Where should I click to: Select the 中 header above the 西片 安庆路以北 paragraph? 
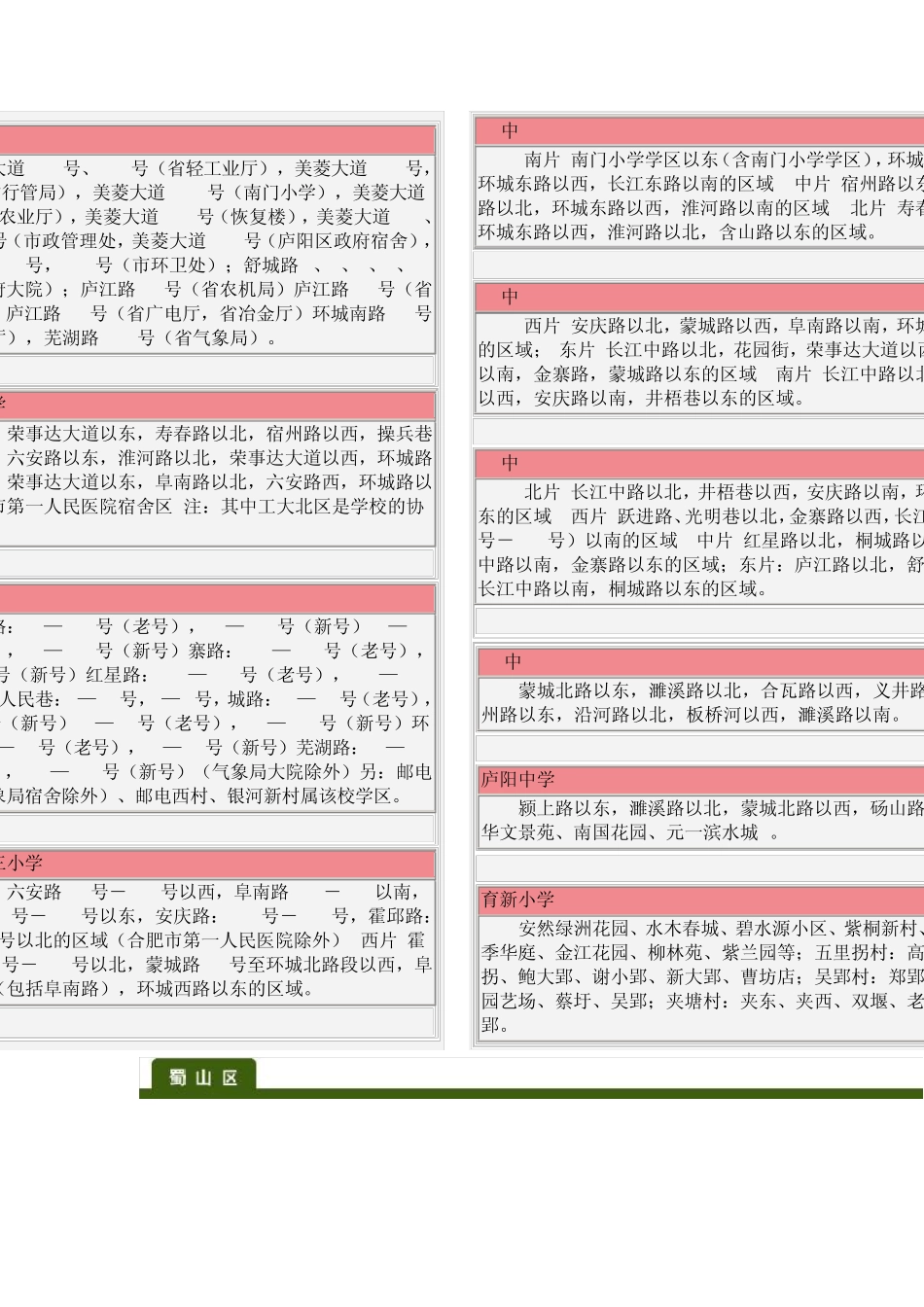pos(700,297)
